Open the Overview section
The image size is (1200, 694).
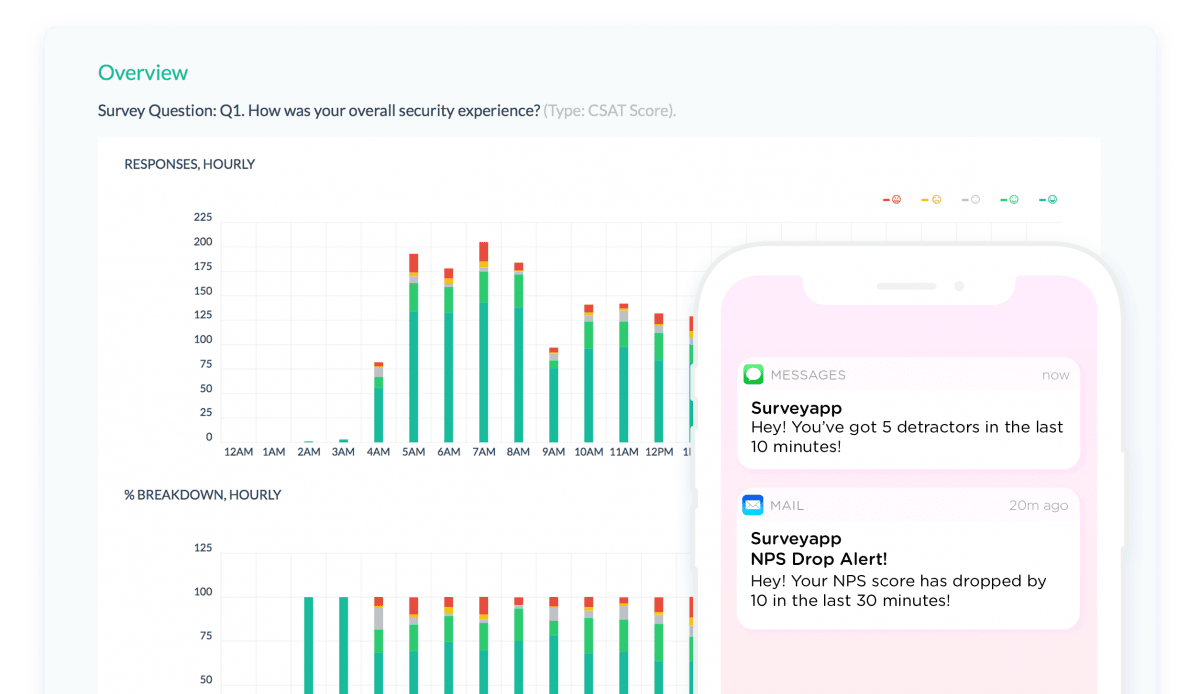(143, 72)
